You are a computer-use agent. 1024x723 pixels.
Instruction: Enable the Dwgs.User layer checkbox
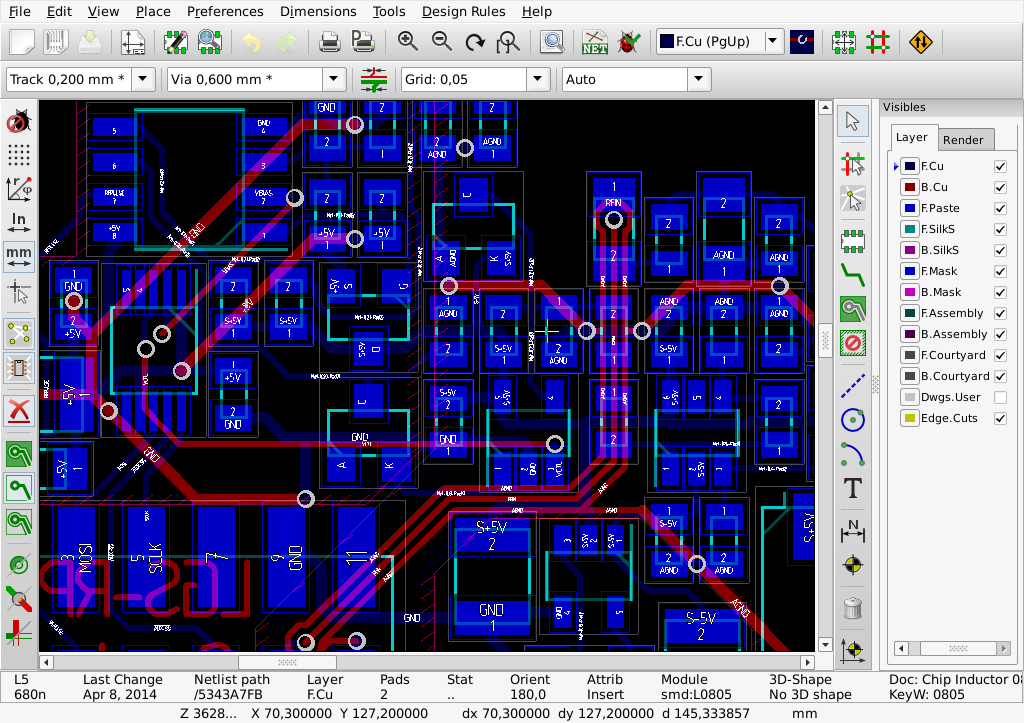[1000, 397]
